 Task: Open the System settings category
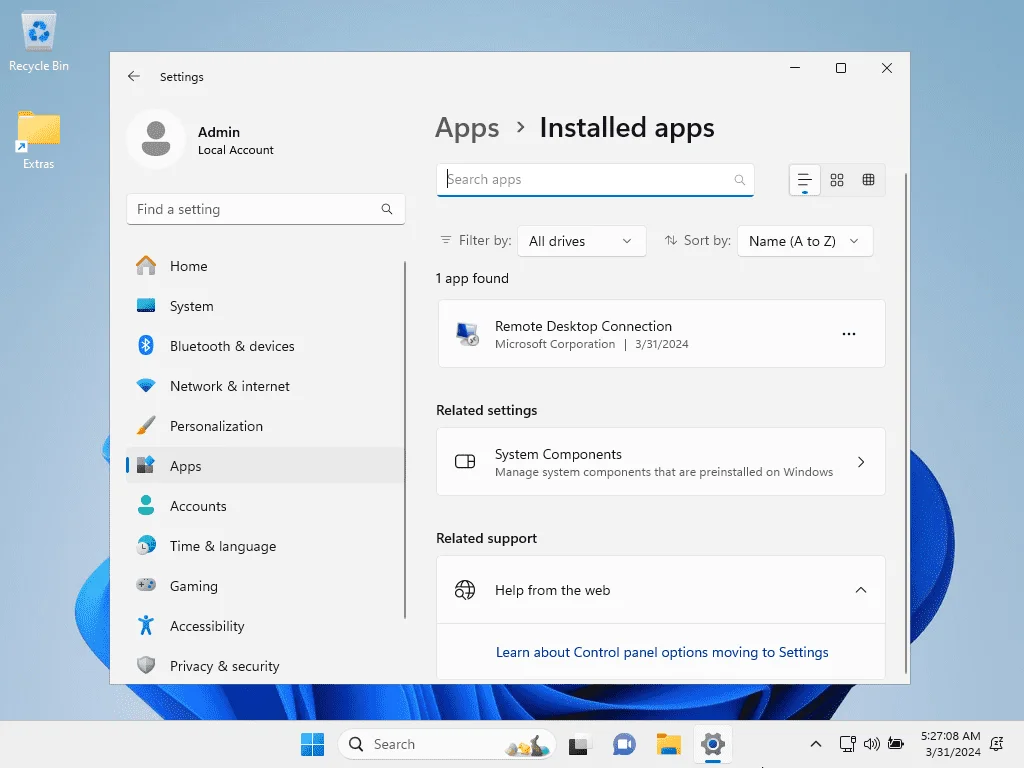(x=265, y=306)
